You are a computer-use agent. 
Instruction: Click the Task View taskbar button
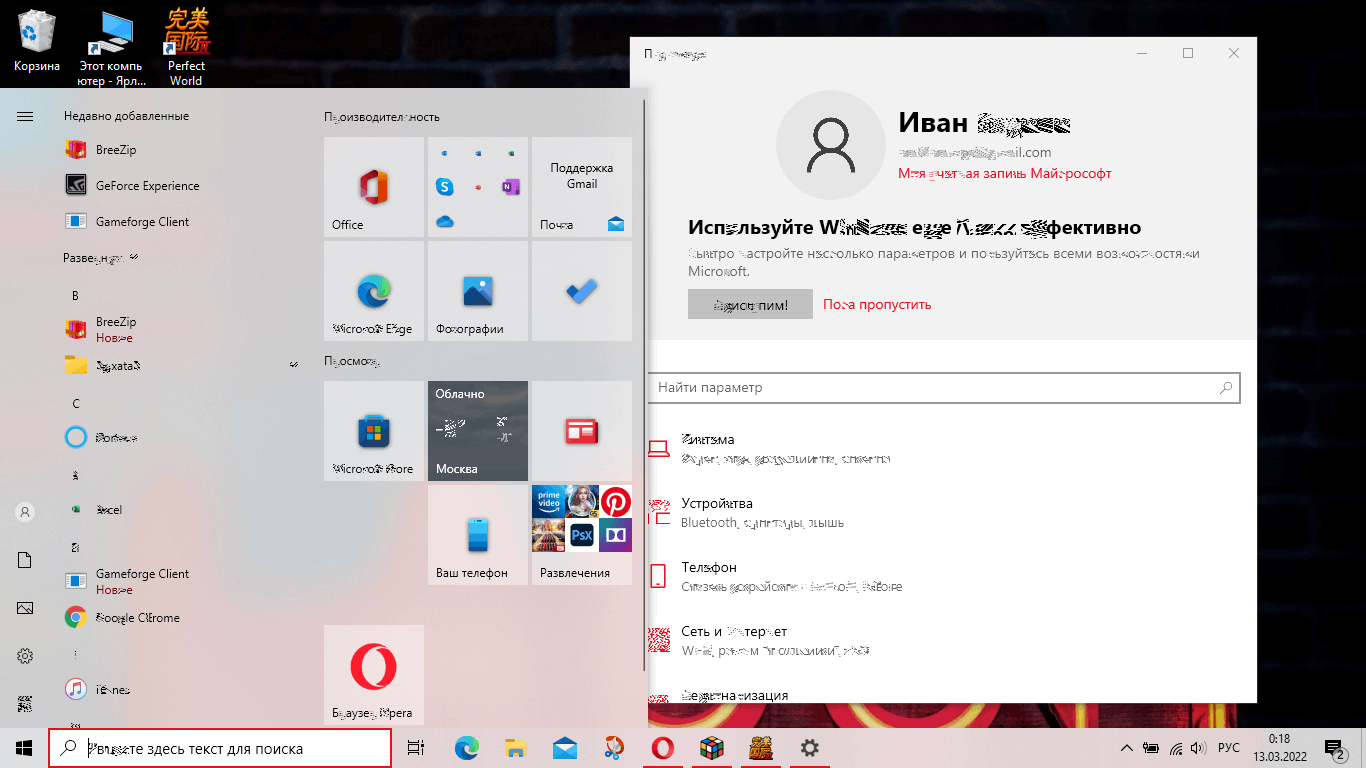[417, 748]
